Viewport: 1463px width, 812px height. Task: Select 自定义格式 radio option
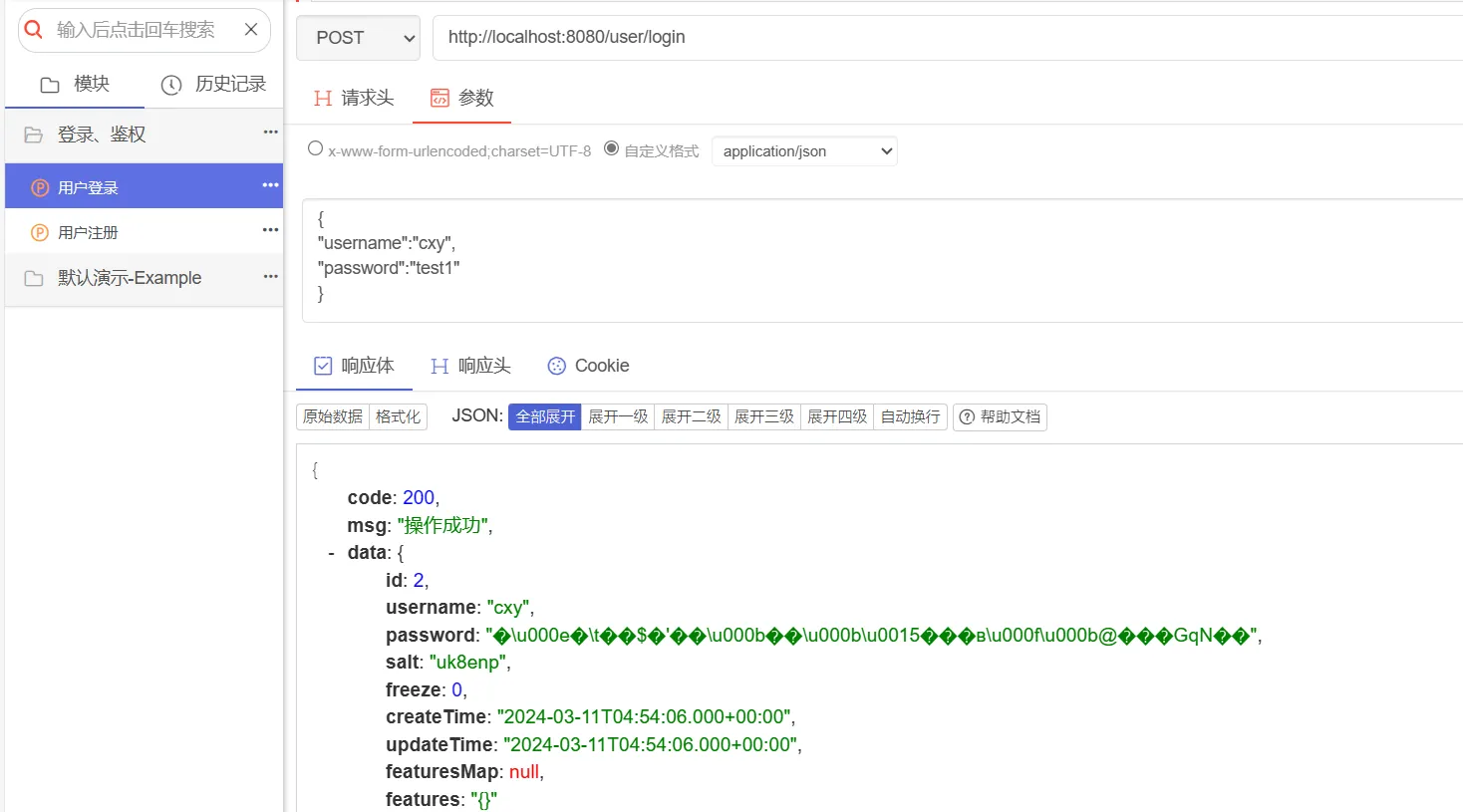click(612, 148)
